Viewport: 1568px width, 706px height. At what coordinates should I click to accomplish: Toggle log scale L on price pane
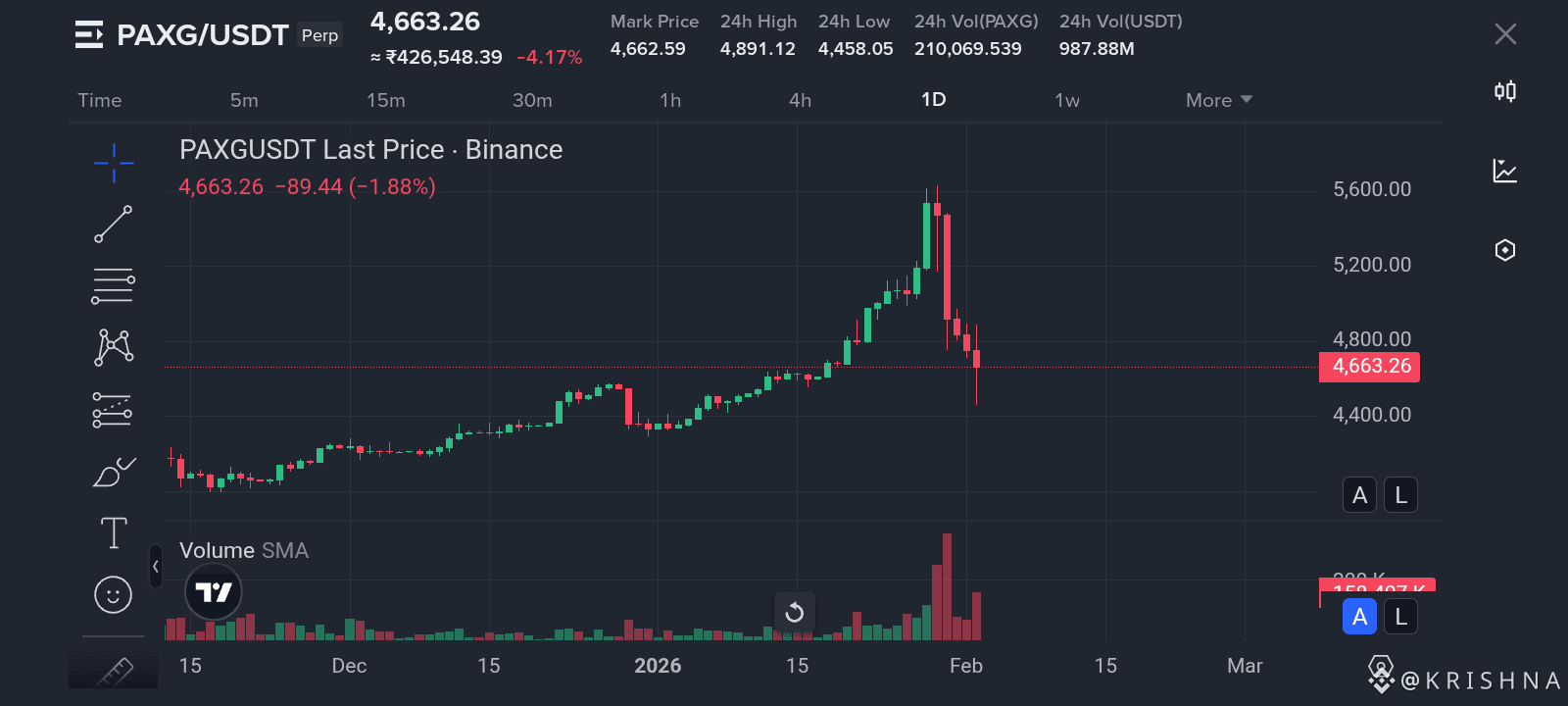pos(1401,495)
